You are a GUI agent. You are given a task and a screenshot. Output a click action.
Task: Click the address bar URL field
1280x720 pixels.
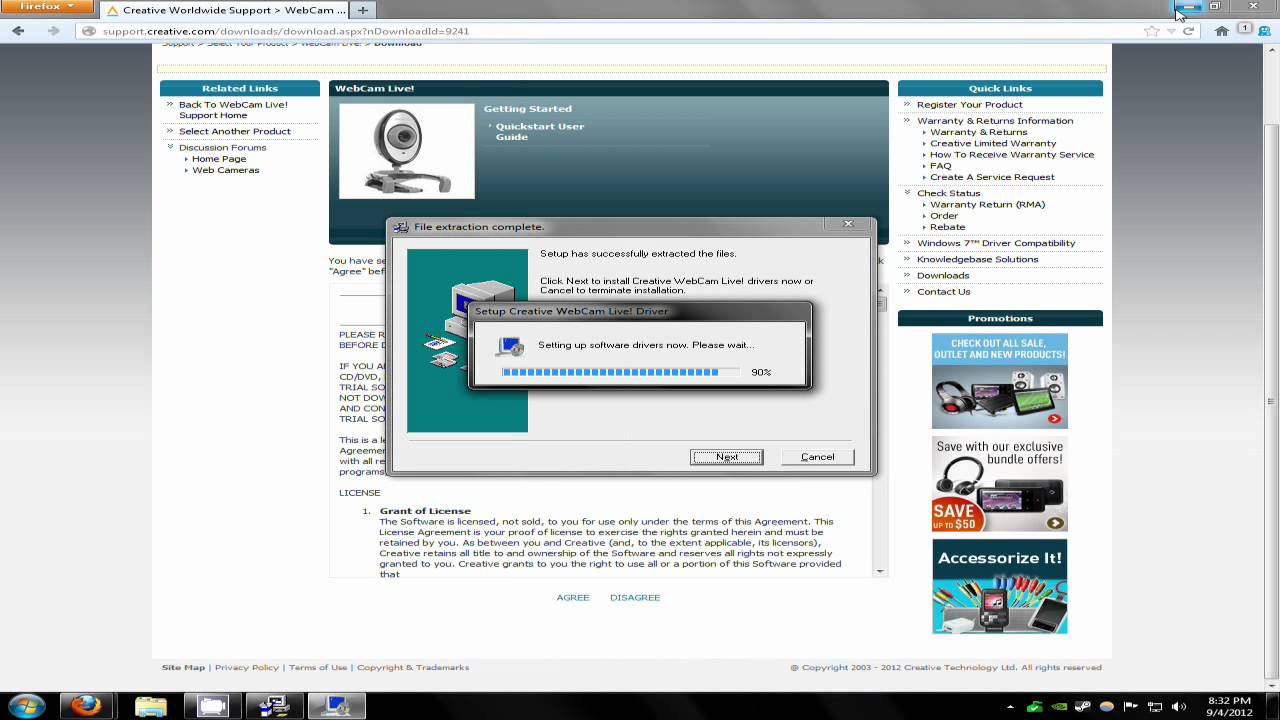(610, 31)
